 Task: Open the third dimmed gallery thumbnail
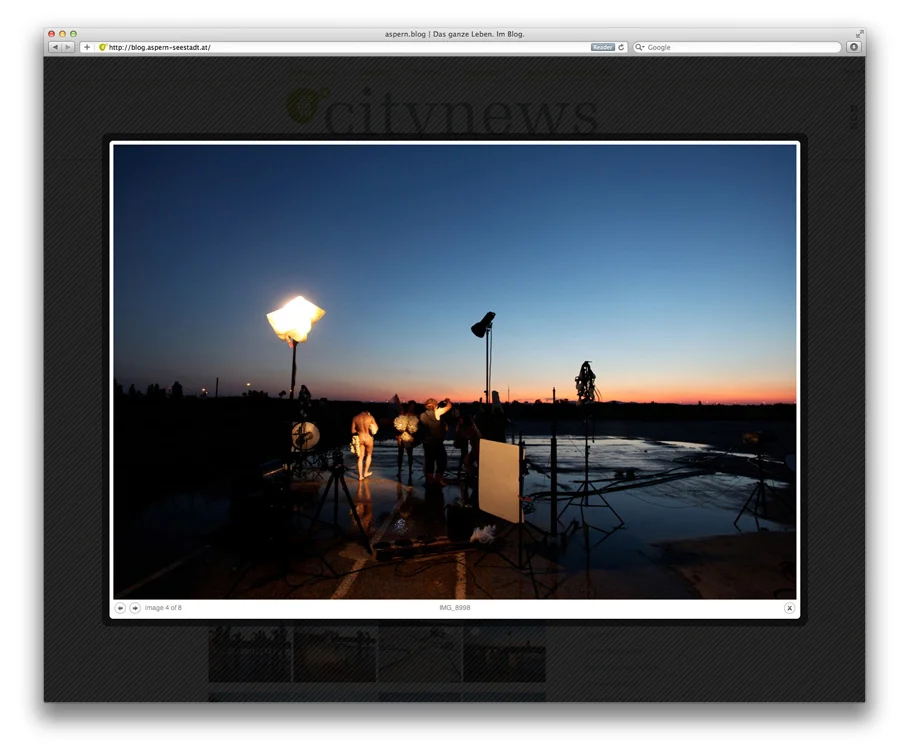tap(420, 654)
